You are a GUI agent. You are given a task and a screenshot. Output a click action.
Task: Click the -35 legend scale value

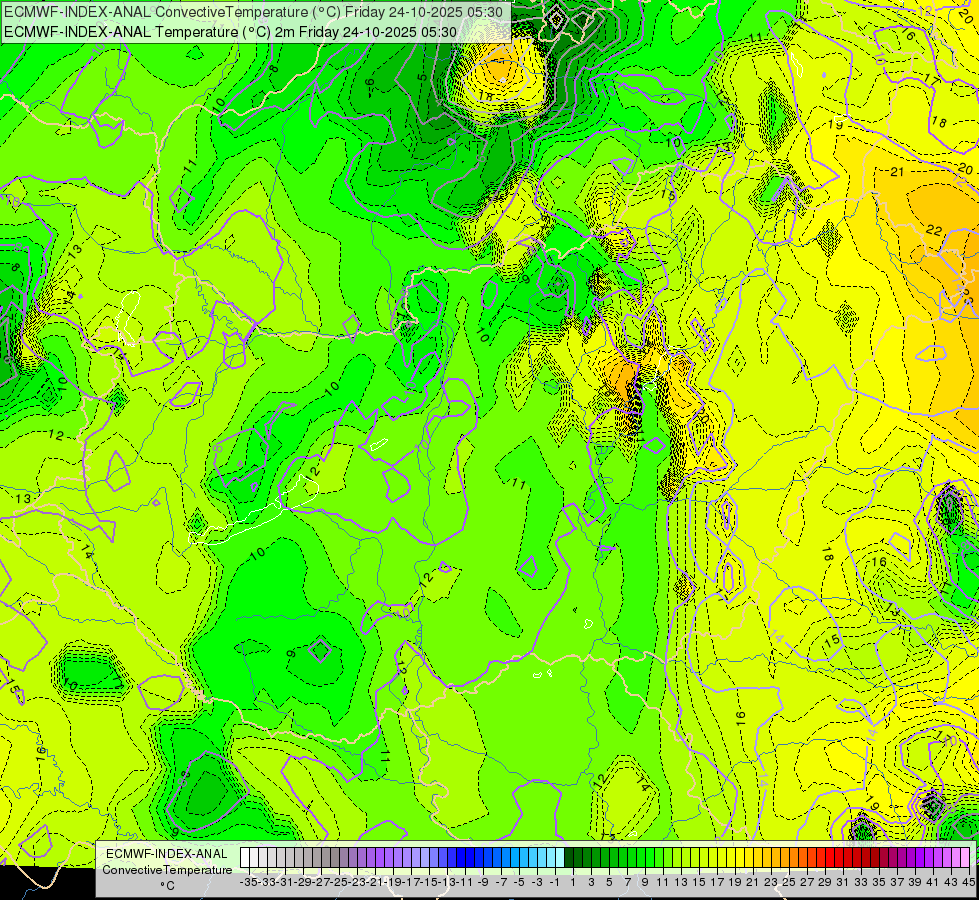point(249,882)
